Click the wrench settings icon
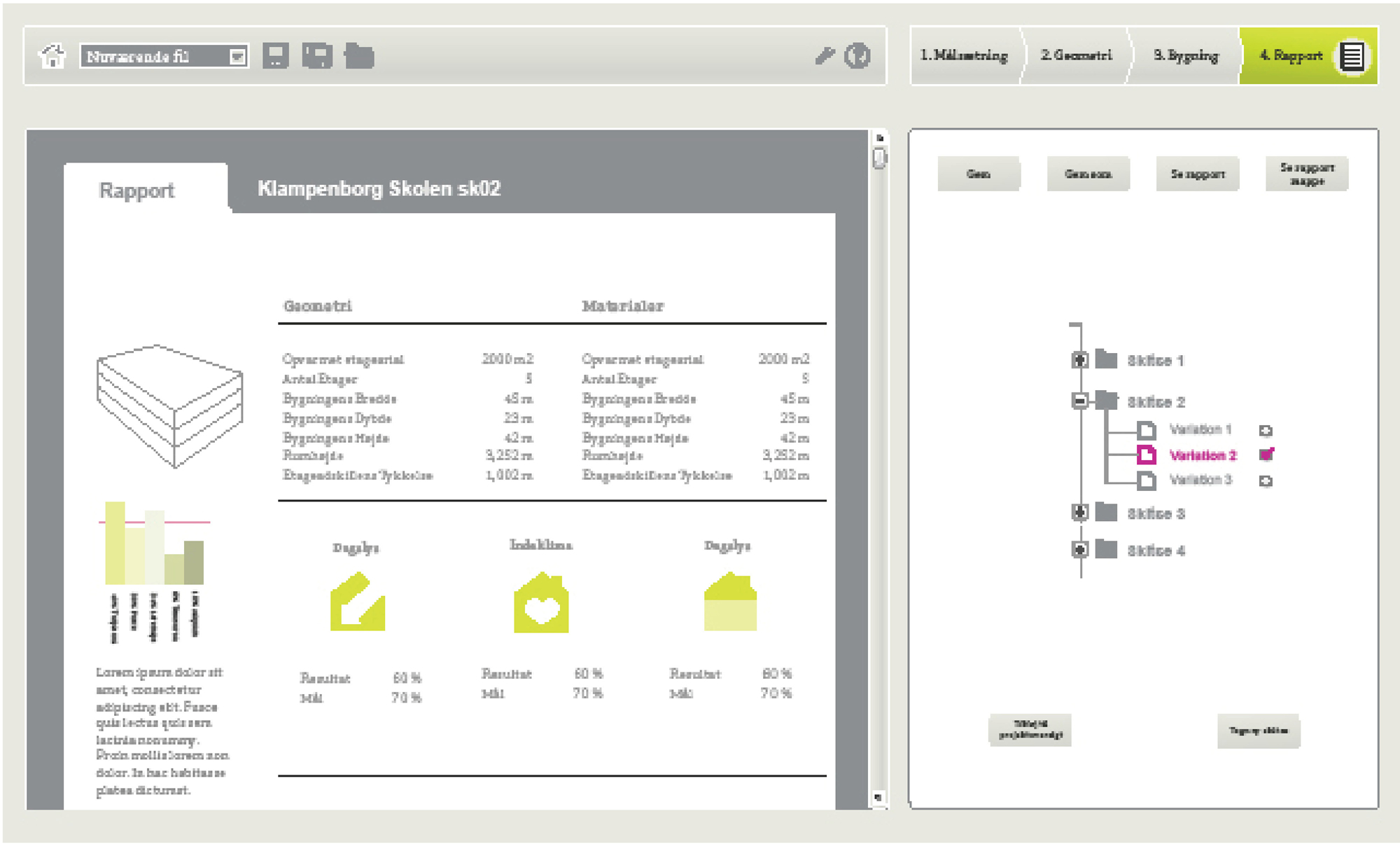This screenshot has height=844, width=1400. tap(825, 56)
